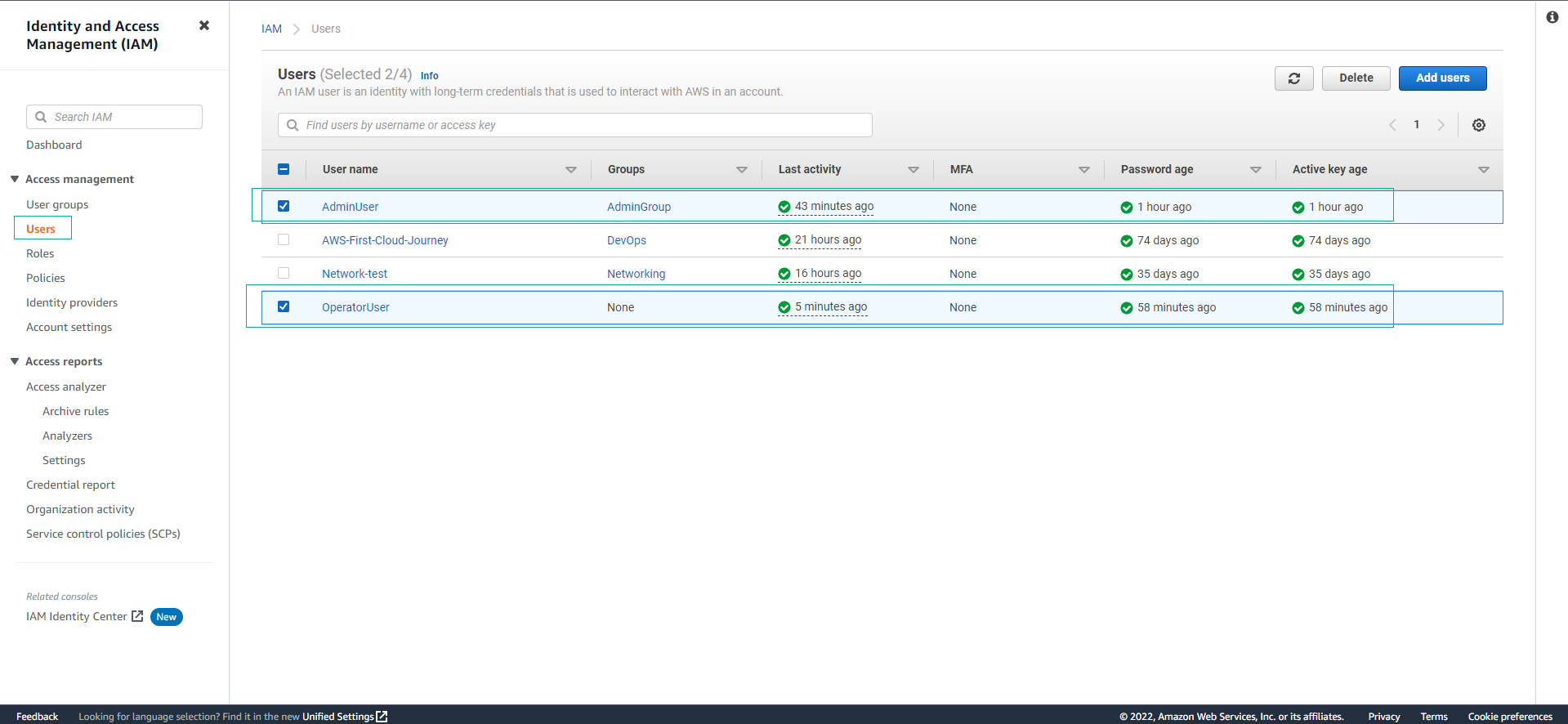
Task: Open the OperatorUser user link
Action: (355, 307)
